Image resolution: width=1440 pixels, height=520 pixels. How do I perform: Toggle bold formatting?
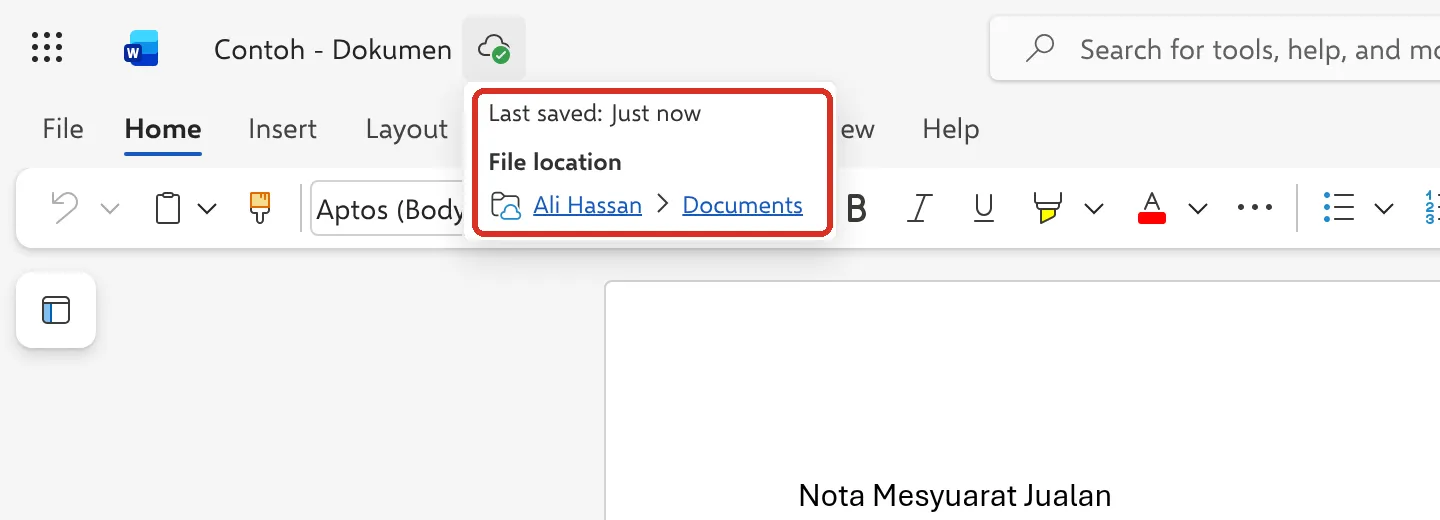[856, 208]
